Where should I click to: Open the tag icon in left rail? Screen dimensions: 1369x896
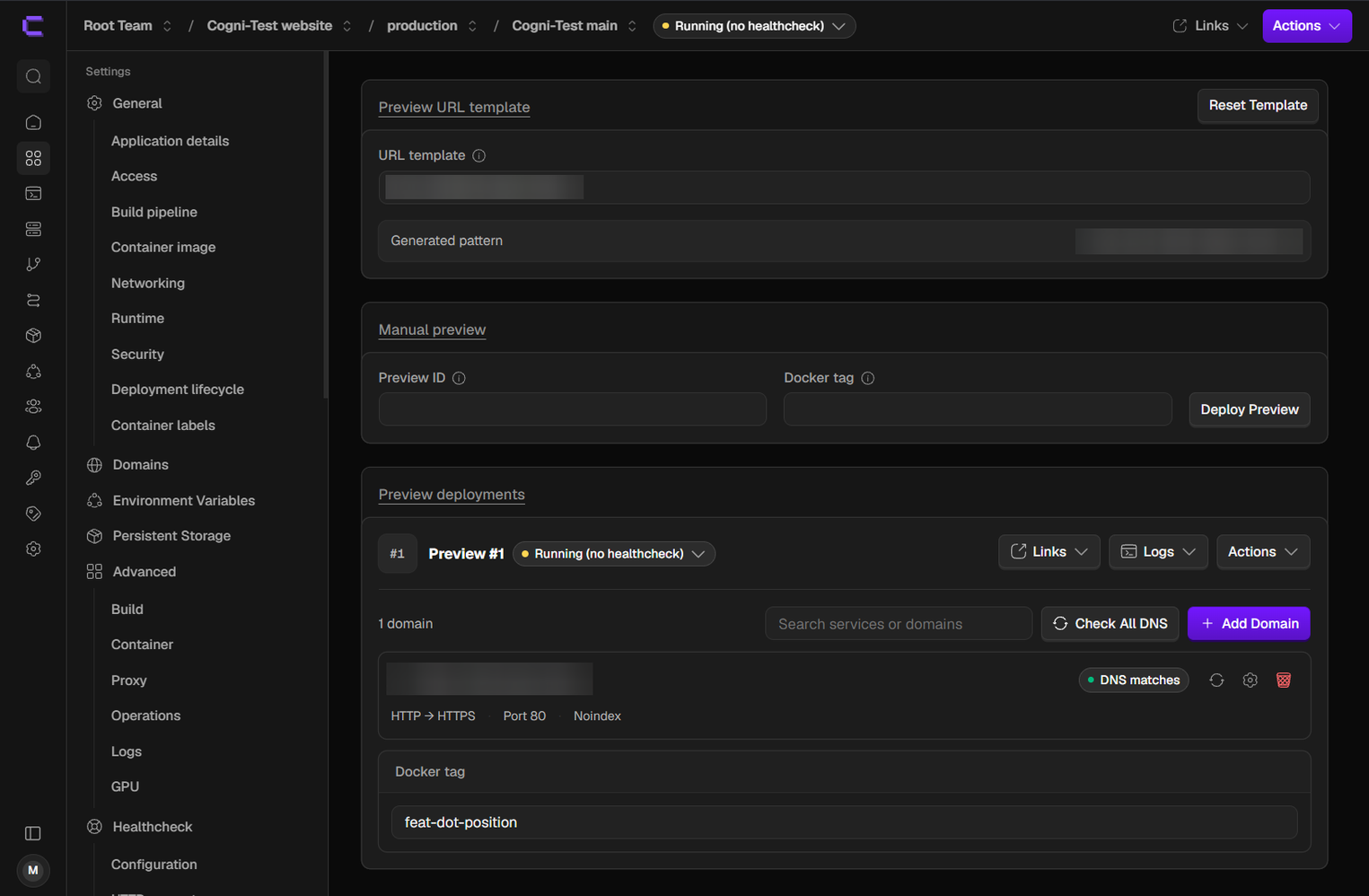tap(33, 514)
